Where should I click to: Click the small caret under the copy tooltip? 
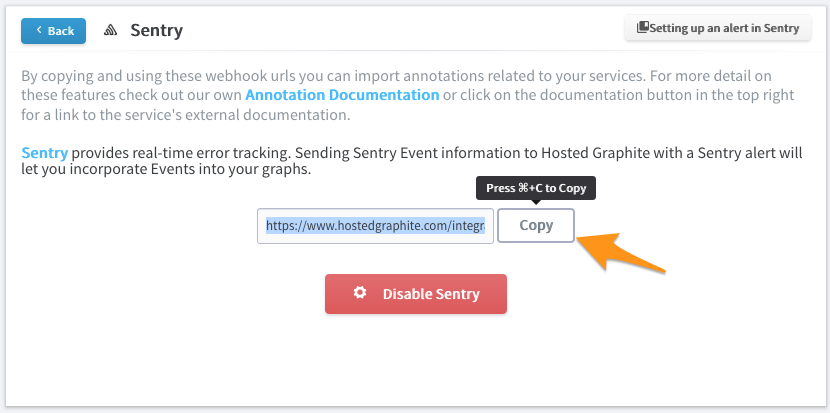[x=536, y=202]
